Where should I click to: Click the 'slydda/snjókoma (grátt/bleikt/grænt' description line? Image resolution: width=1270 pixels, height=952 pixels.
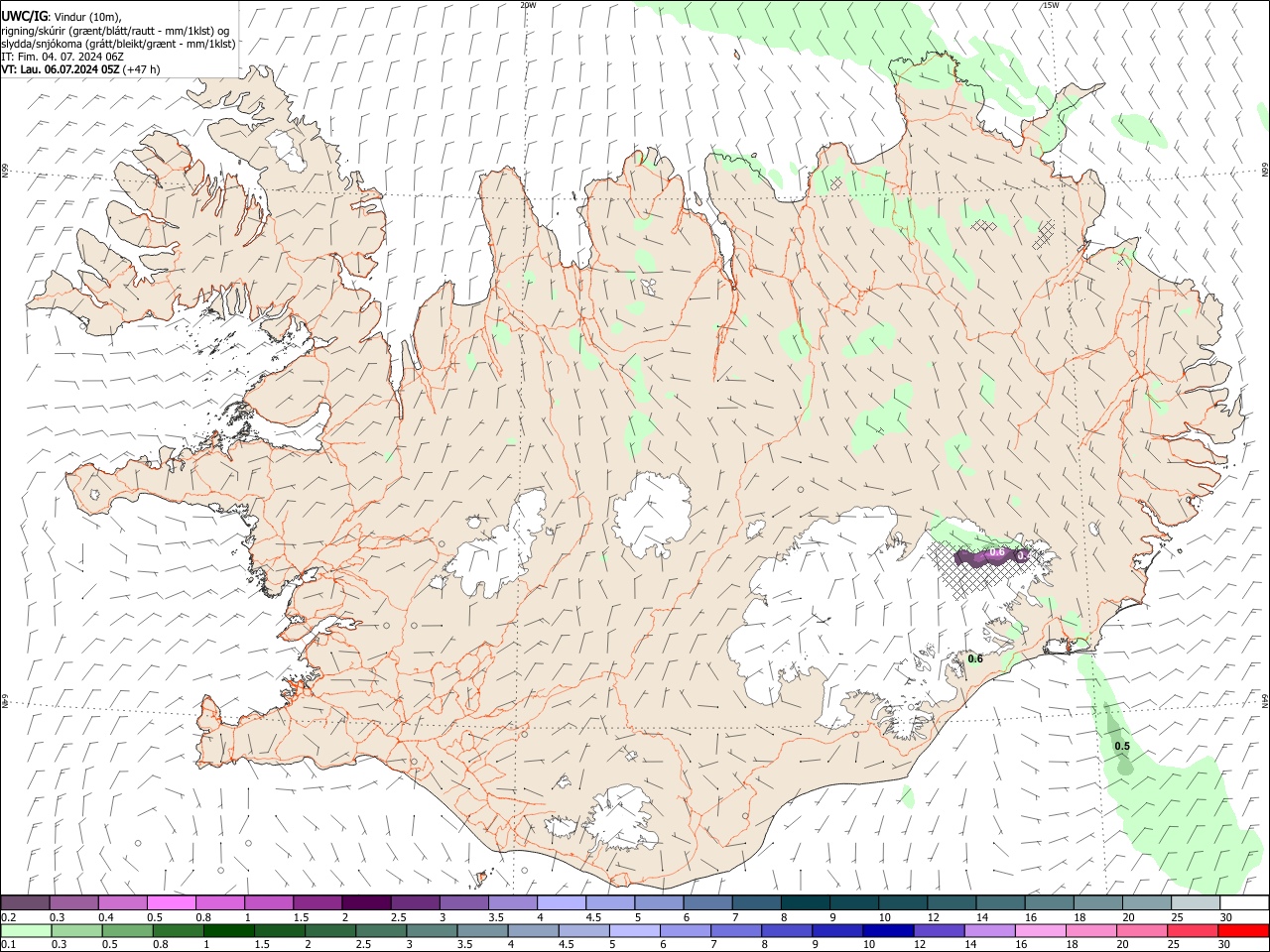[118, 44]
